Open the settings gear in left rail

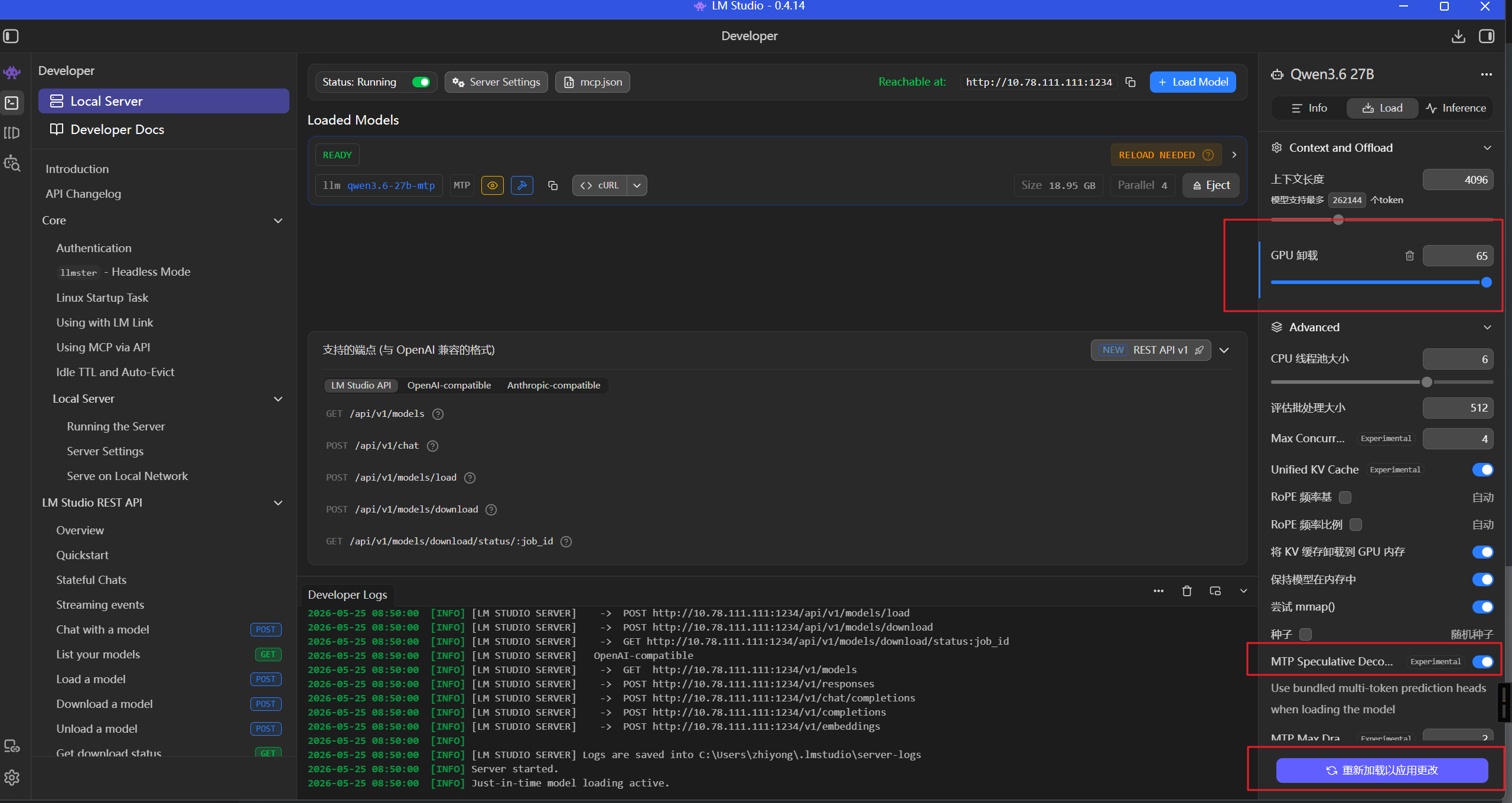(x=12, y=777)
